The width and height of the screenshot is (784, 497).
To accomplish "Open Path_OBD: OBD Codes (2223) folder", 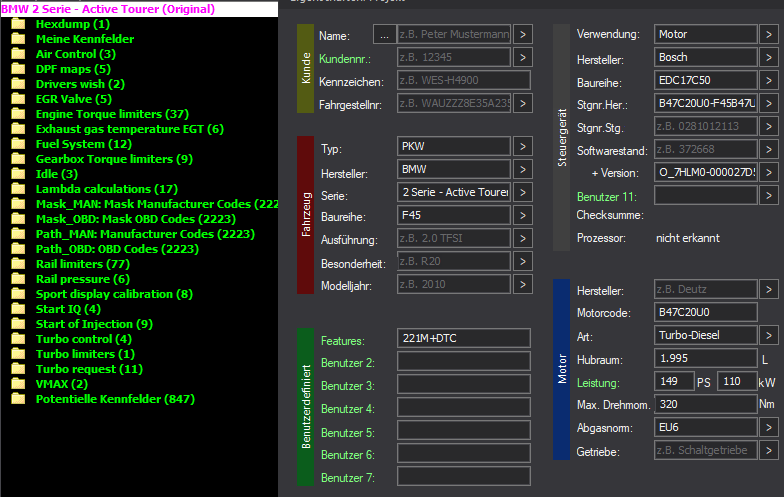I will tap(117, 249).
